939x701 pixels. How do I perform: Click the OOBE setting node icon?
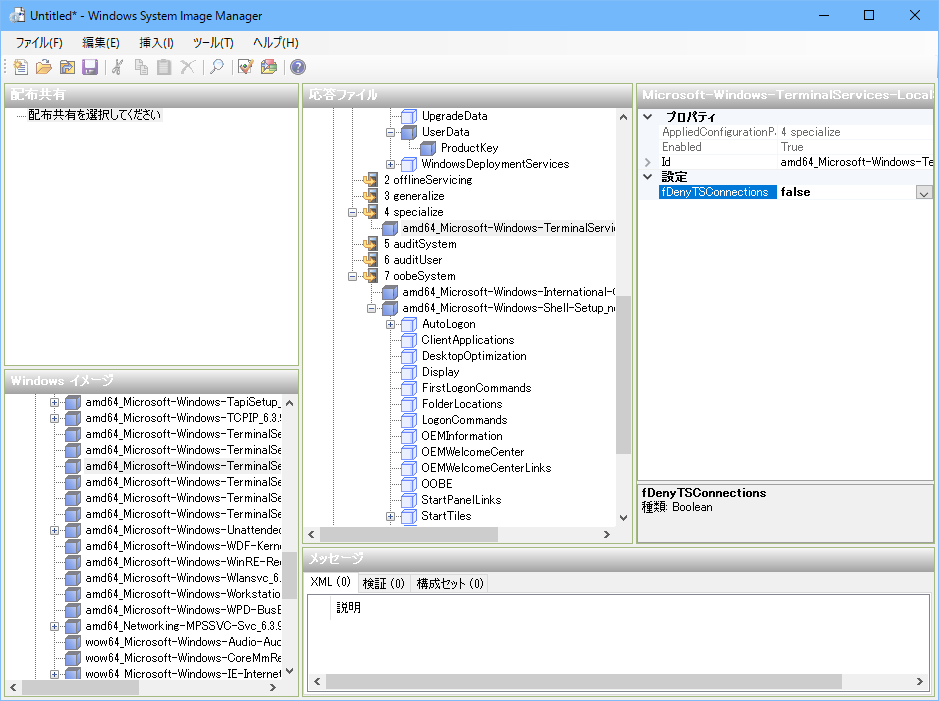[x=409, y=484]
